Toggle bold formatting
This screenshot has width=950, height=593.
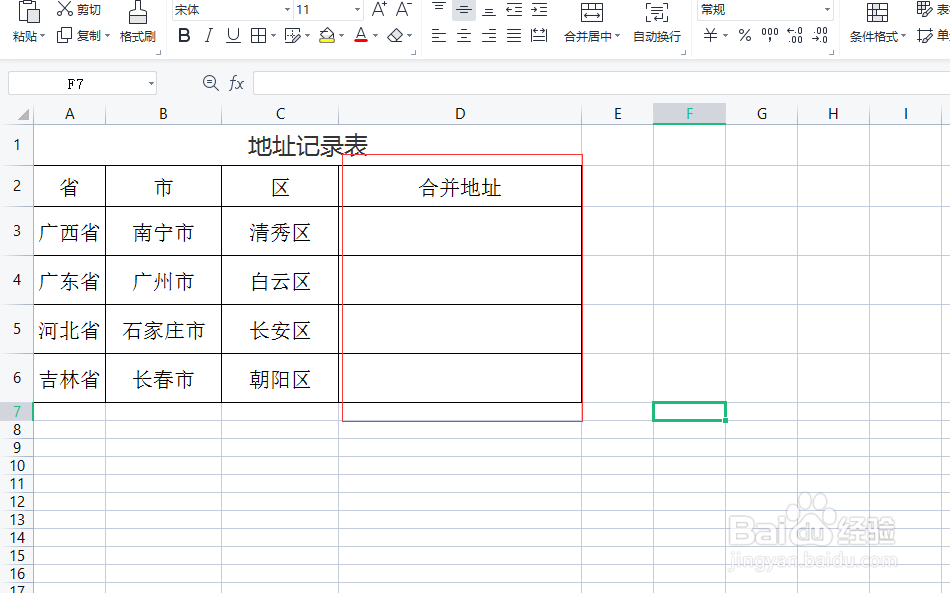[184, 36]
